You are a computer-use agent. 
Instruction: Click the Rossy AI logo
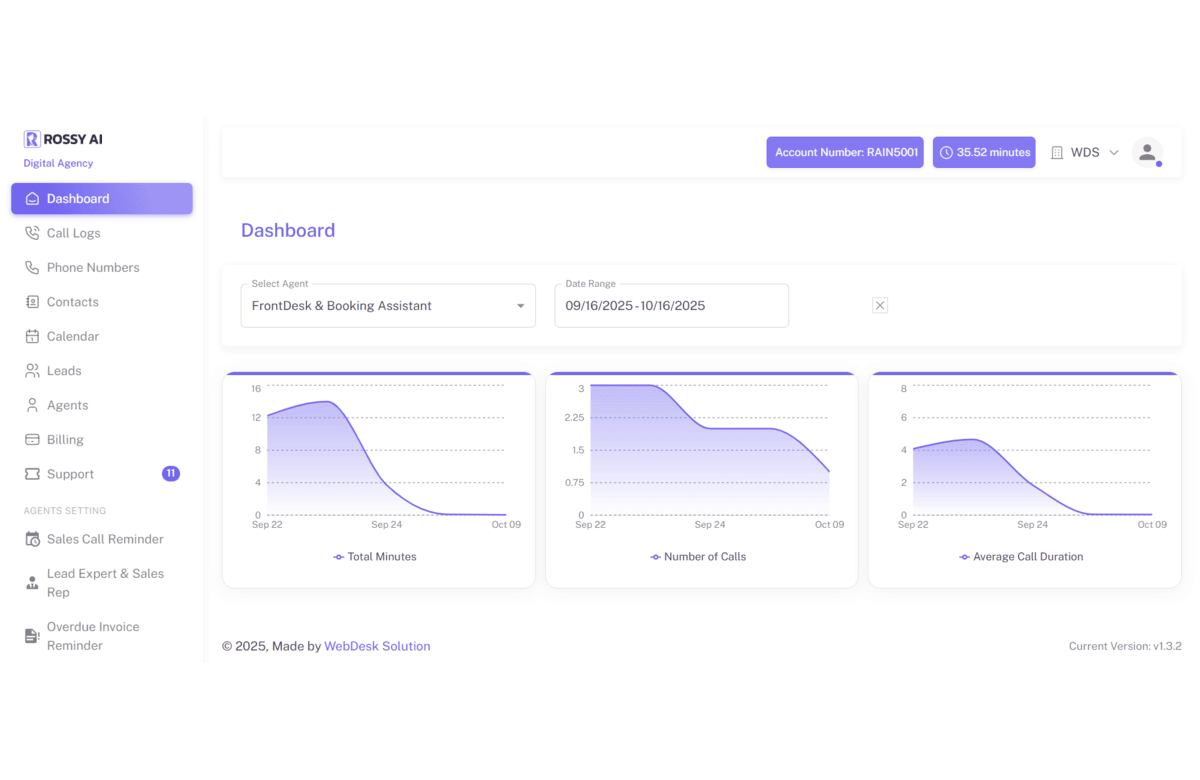click(62, 139)
